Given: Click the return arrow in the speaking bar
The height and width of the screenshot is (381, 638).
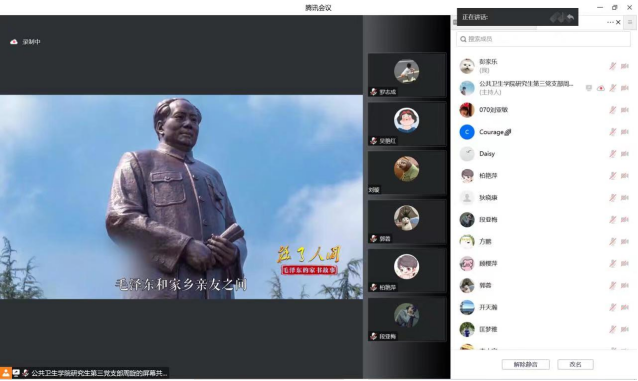Looking at the screenshot, I should [570, 17].
